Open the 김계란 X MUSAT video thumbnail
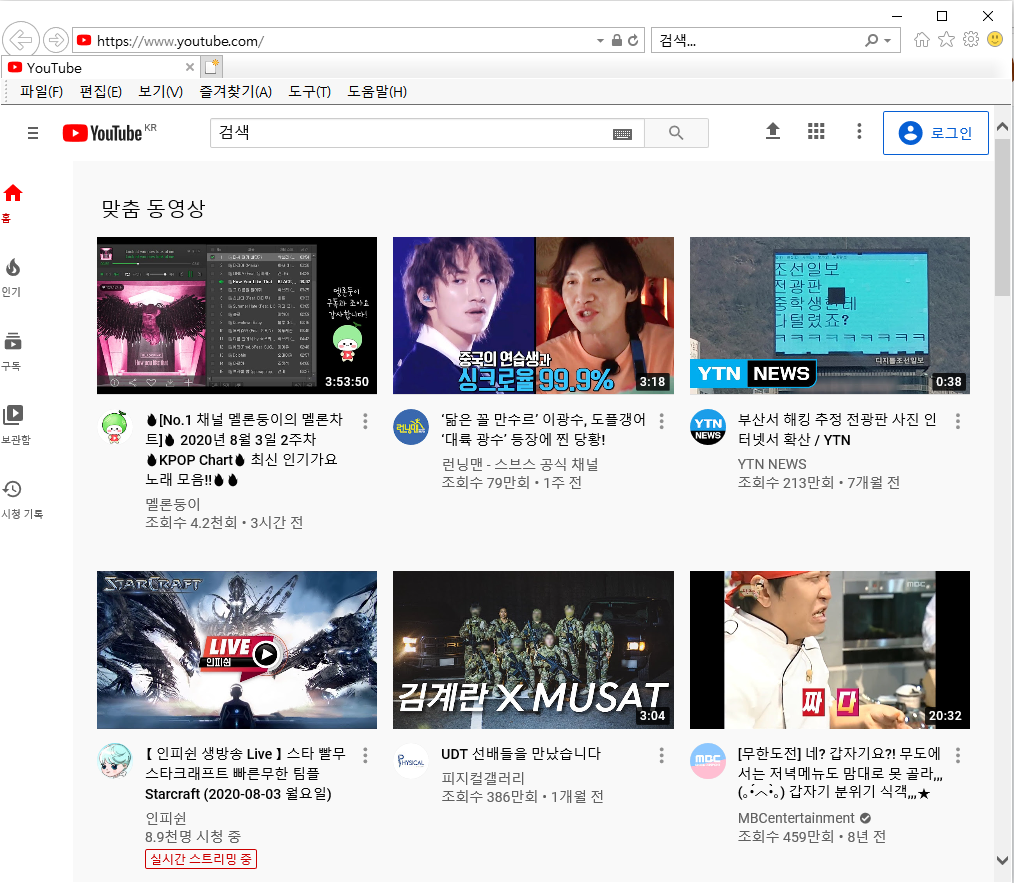Viewport: 1014px width, 883px height. click(533, 650)
